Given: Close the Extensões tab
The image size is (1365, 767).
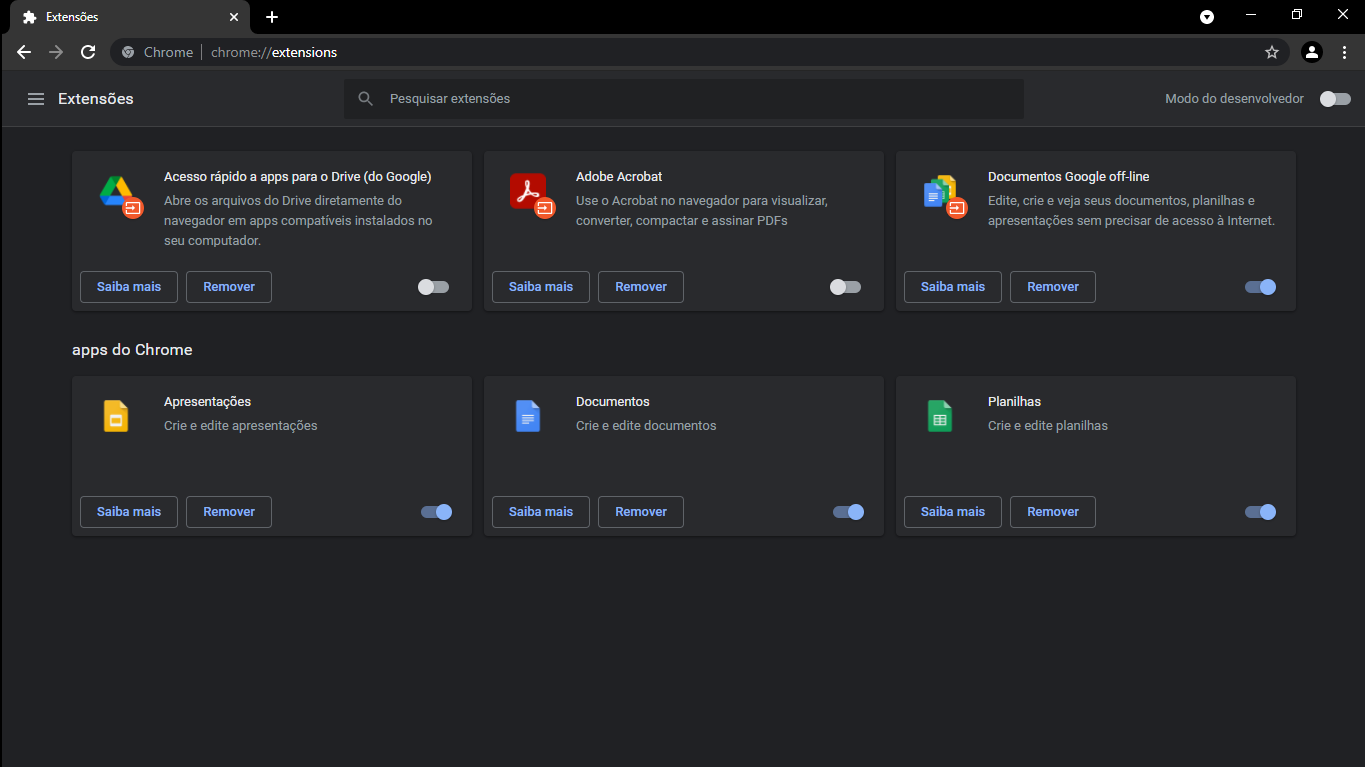Looking at the screenshot, I should pyautogui.click(x=234, y=17).
